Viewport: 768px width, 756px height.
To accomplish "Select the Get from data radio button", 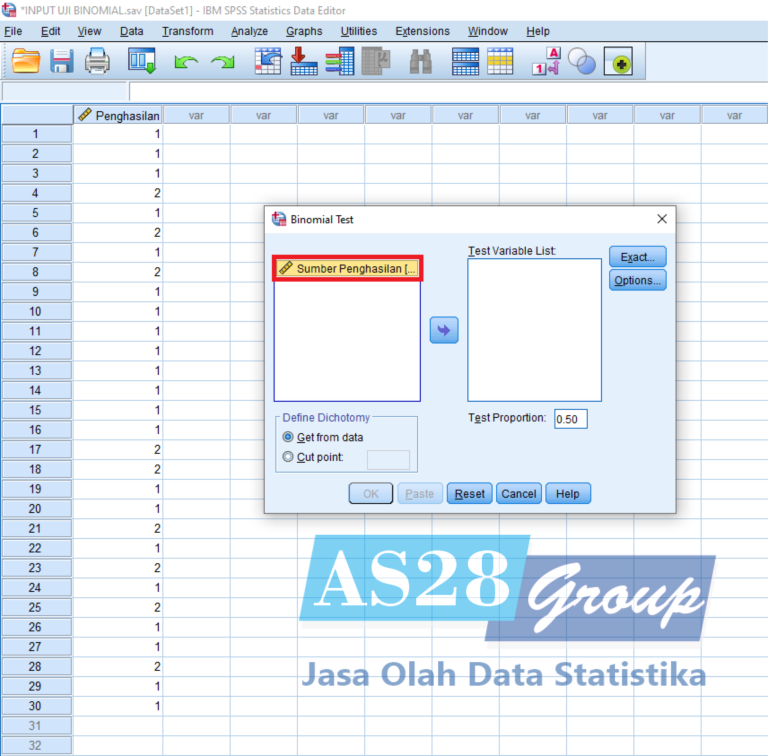I will click(289, 437).
